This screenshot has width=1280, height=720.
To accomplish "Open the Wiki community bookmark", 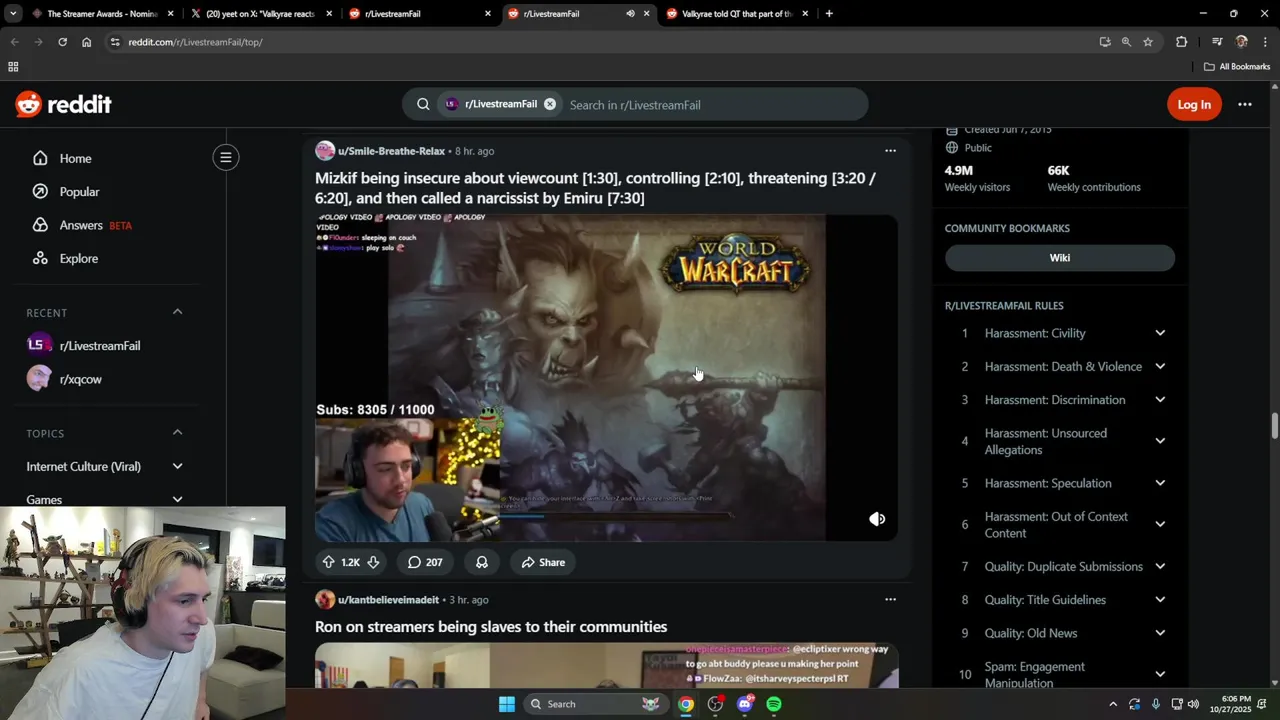I will point(1060,257).
